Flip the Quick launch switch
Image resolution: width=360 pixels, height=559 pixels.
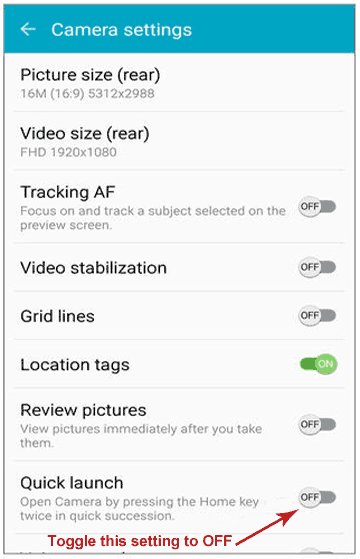317,497
